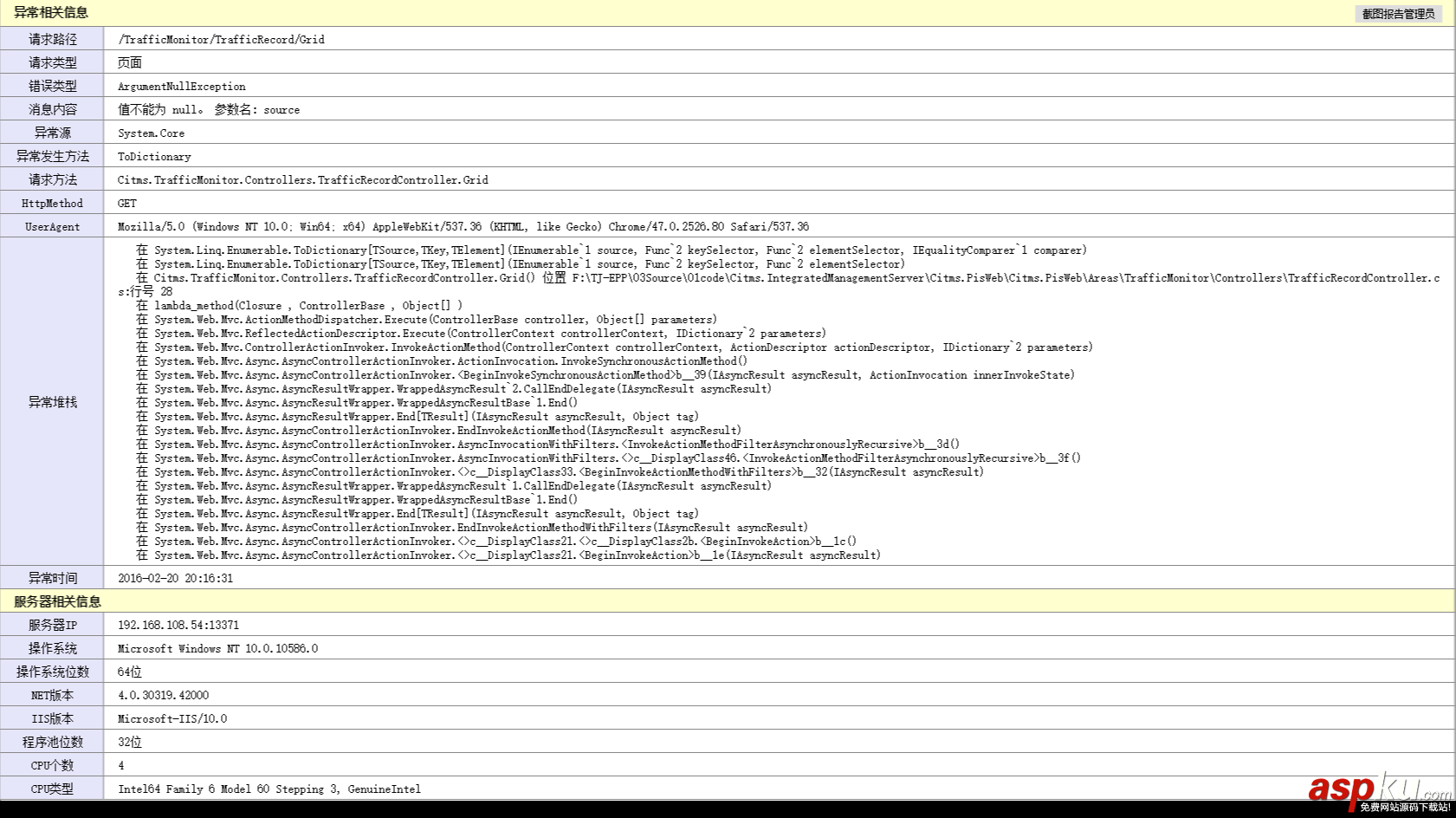The width and height of the screenshot is (1456, 818).
Task: Click the NET版本 label cell
Action: [x=52, y=695]
